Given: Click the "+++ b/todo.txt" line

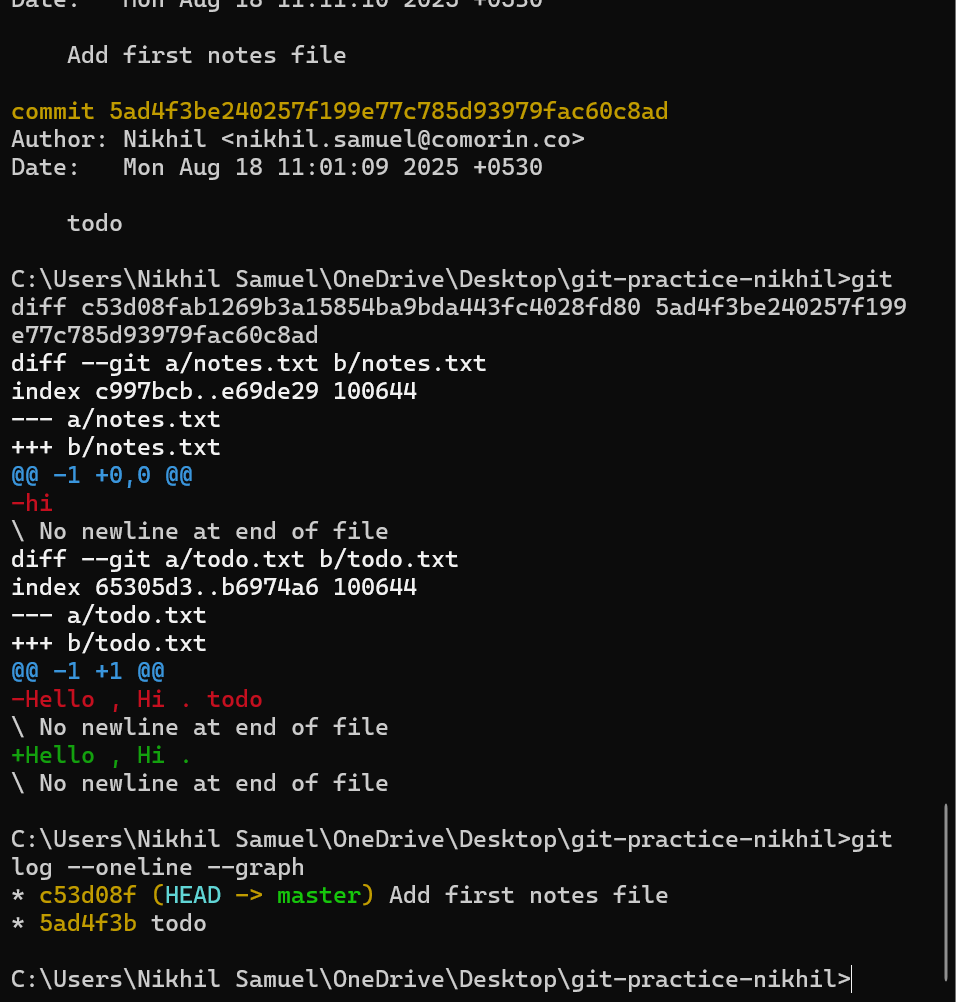Looking at the screenshot, I should pos(109,643).
